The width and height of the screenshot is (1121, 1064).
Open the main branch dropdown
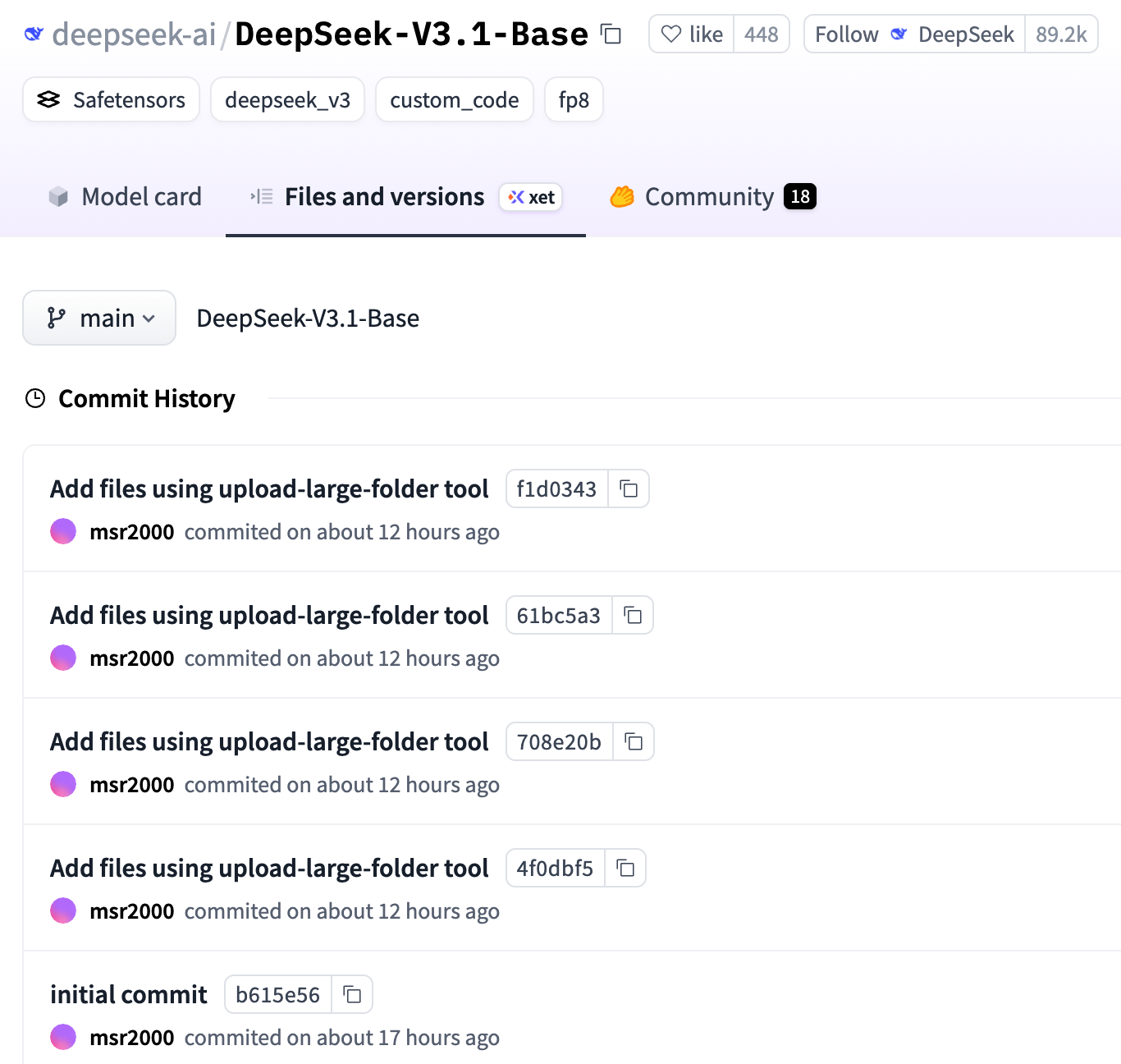click(99, 319)
